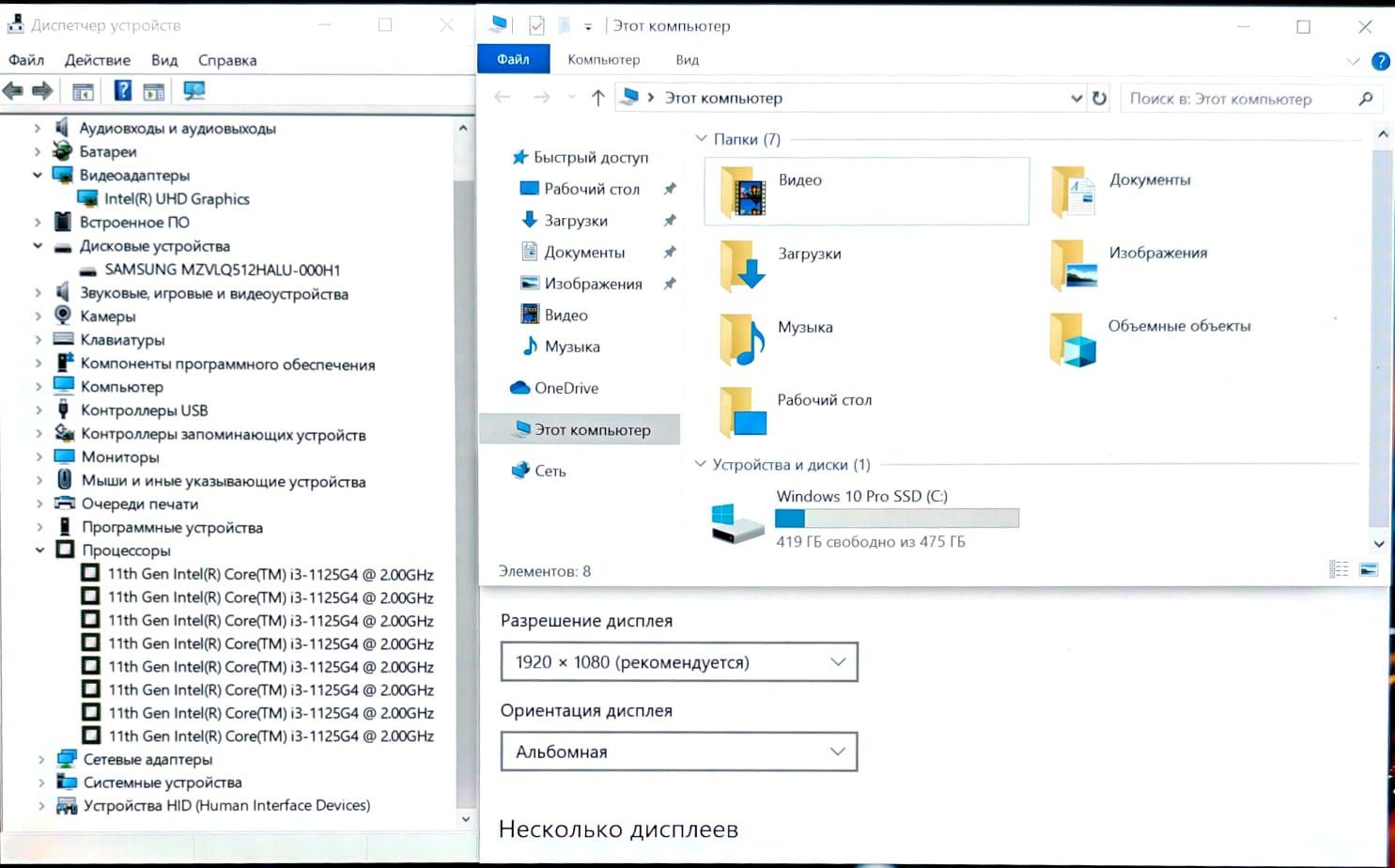1395x868 pixels.
Task: Expand the Explorer ribbon chevron
Action: tap(1353, 61)
